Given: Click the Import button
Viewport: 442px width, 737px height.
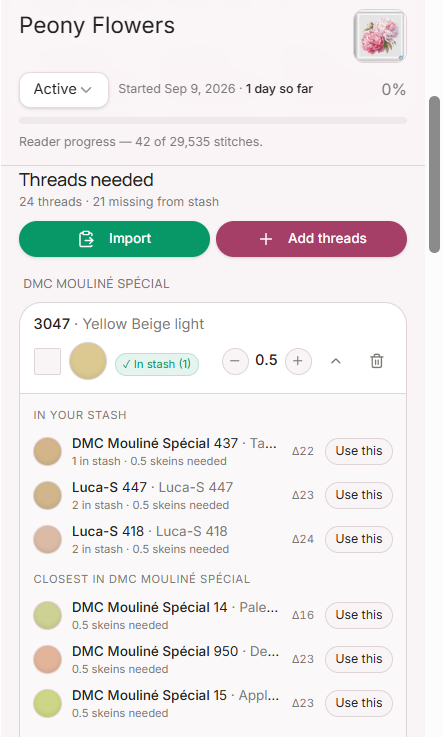Looking at the screenshot, I should (x=114, y=239).
